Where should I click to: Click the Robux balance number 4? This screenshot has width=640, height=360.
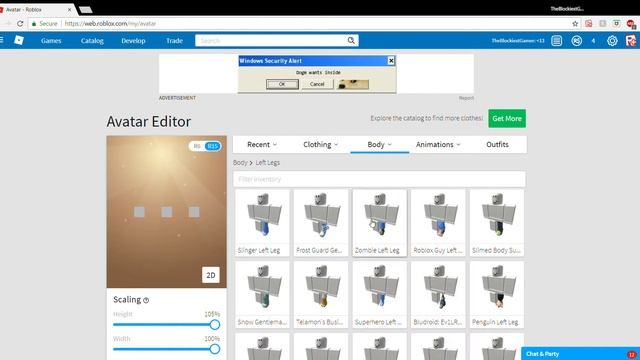pos(593,40)
